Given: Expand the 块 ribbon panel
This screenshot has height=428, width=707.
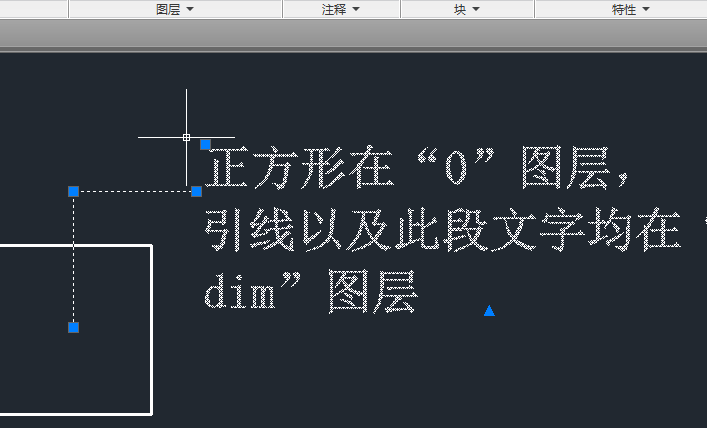Looking at the screenshot, I should pos(467,9).
